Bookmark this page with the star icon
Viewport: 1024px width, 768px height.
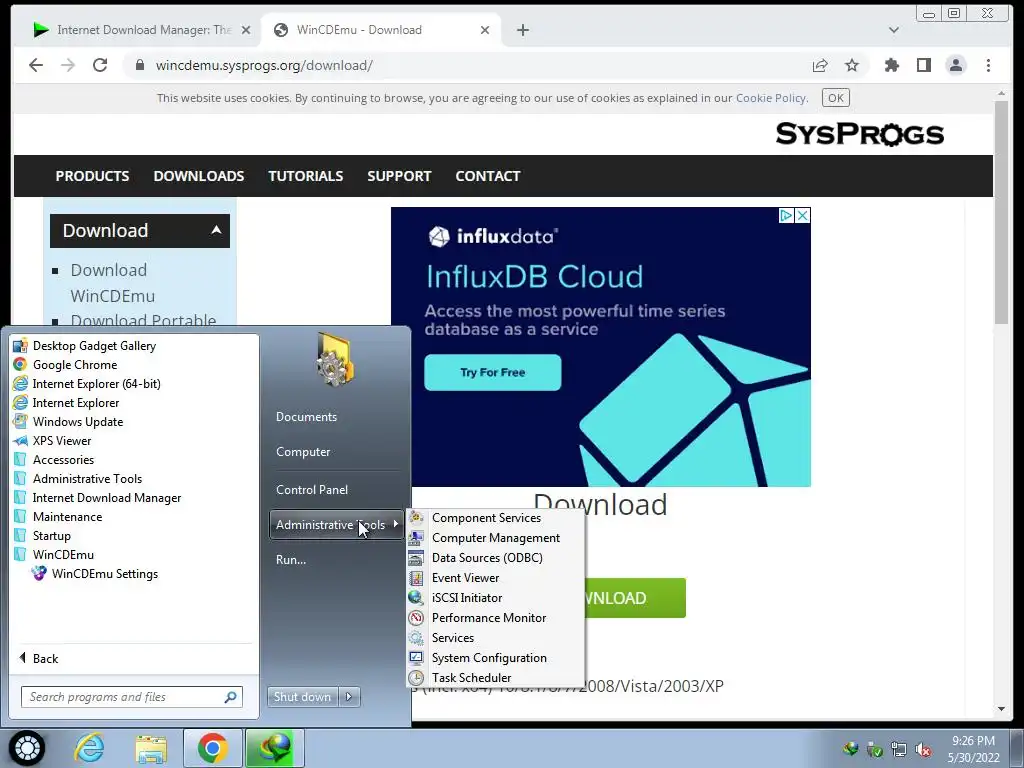[852, 65]
